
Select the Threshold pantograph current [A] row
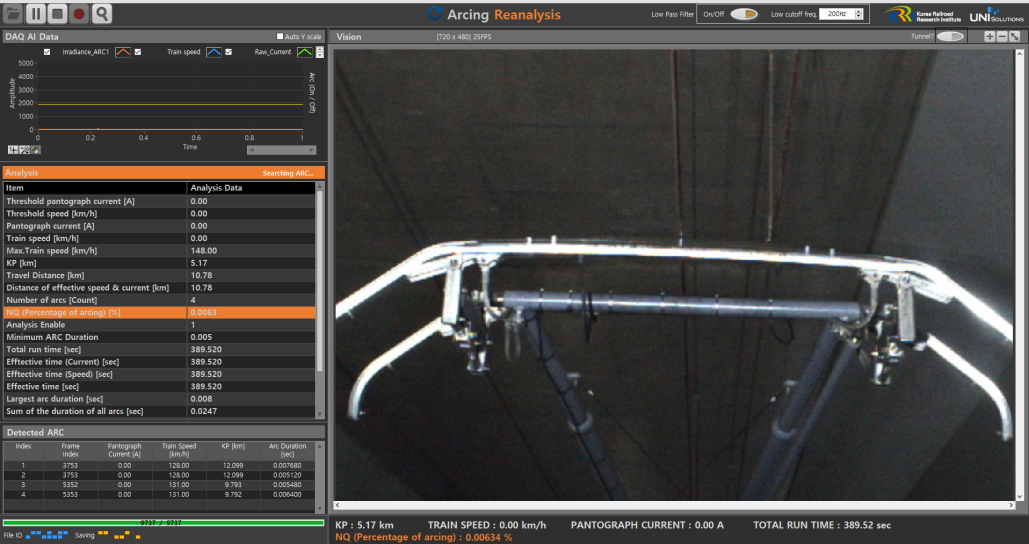(159, 201)
